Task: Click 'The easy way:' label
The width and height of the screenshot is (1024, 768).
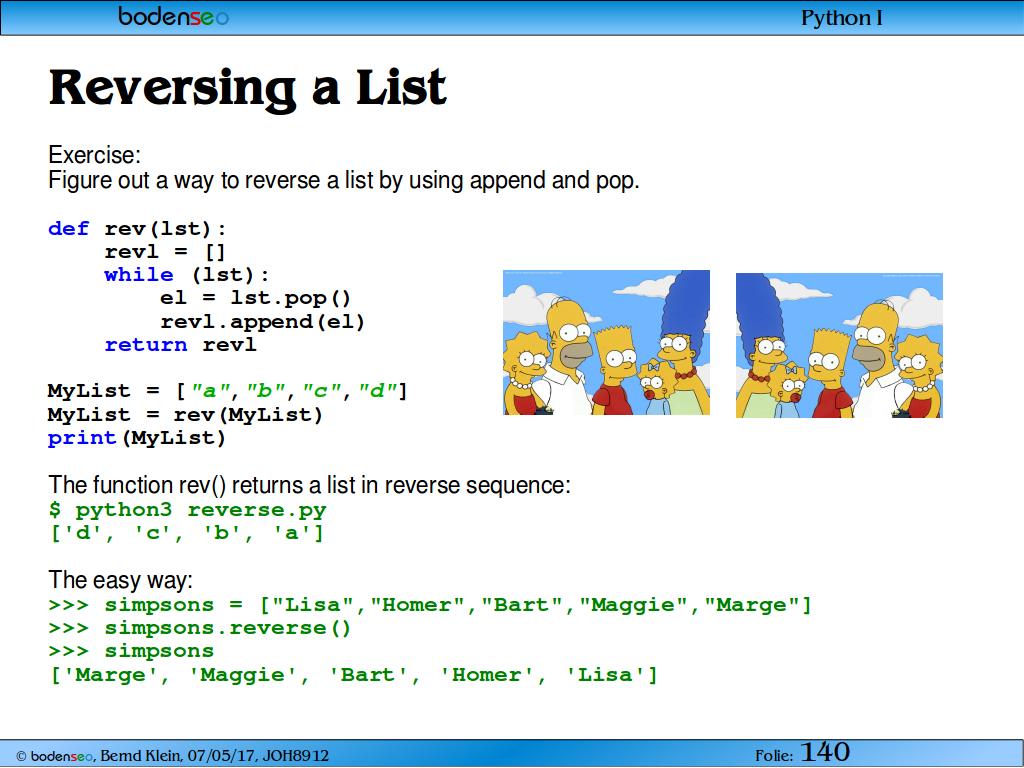Action: point(121,580)
